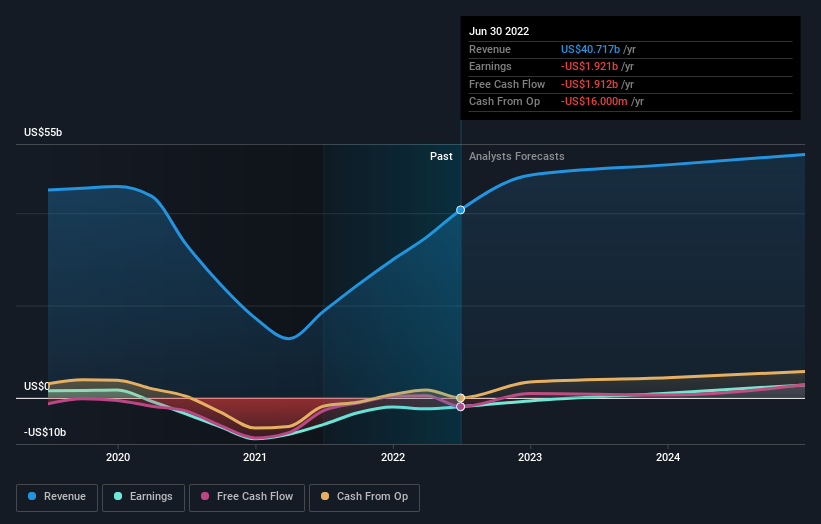The image size is (821, 524).
Task: Click the Analysts Forecasts label
Action: point(517,157)
